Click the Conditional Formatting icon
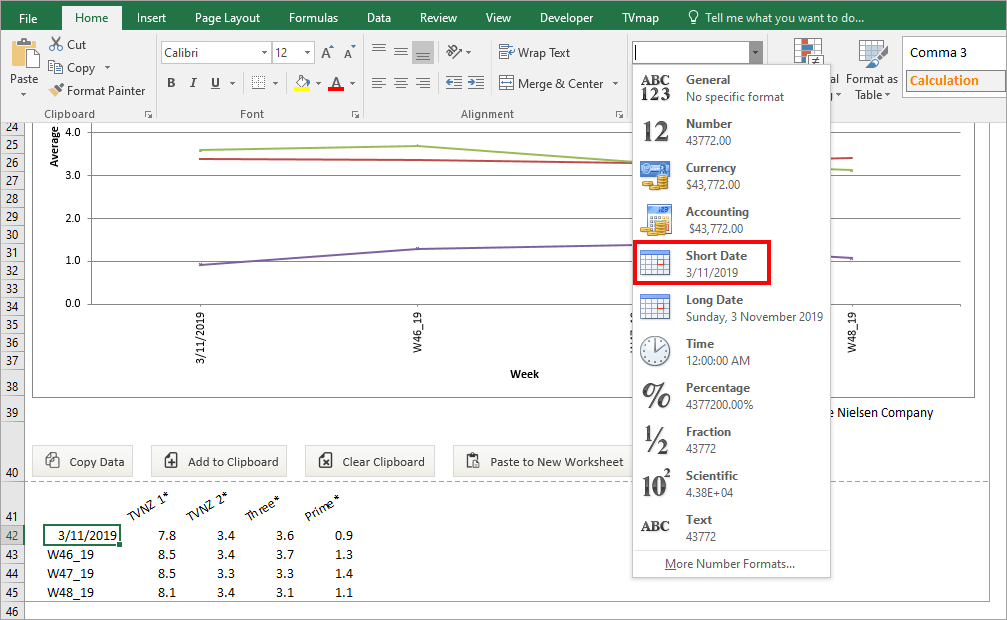The height and width of the screenshot is (620, 1007). pos(808,53)
